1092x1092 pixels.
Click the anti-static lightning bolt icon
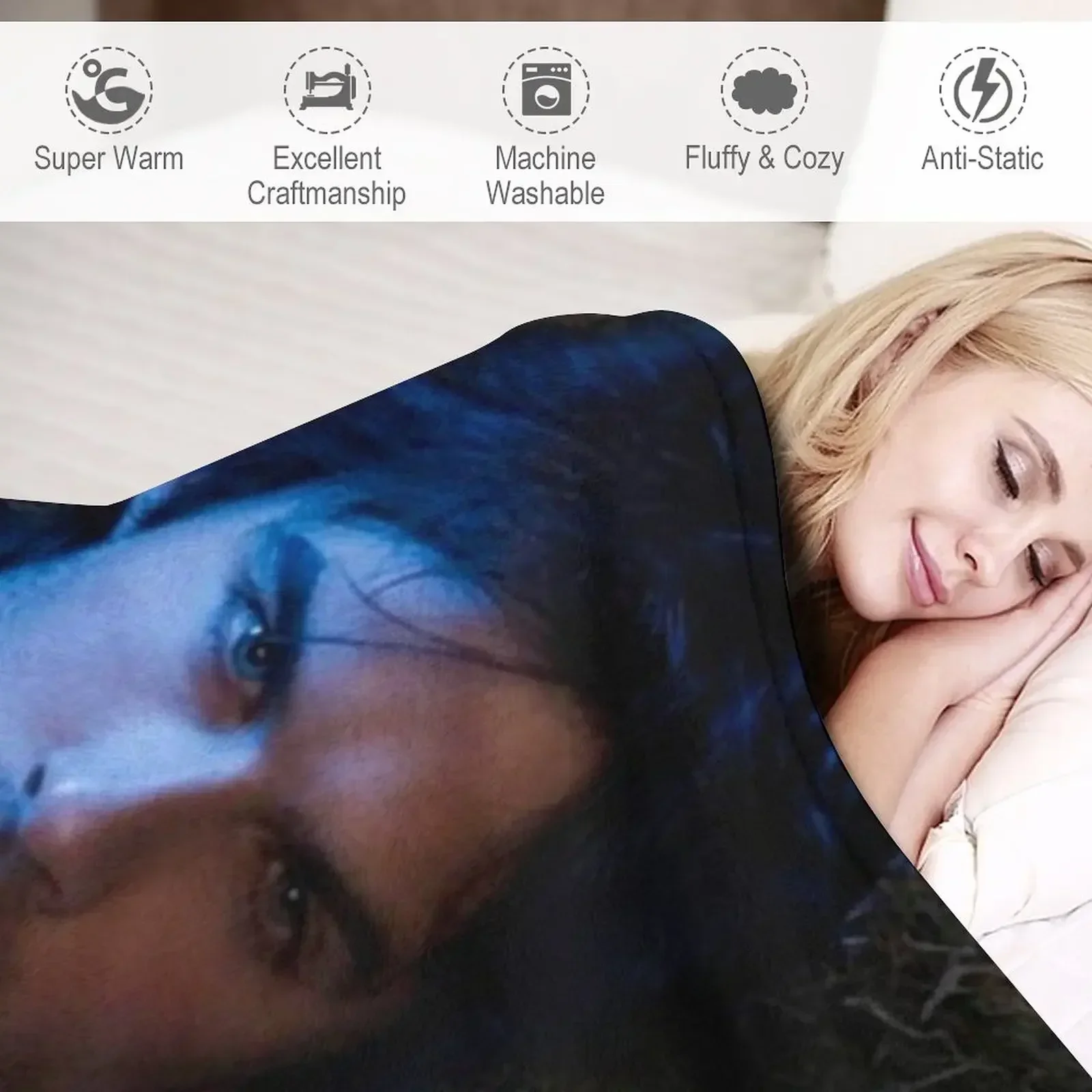983,90
